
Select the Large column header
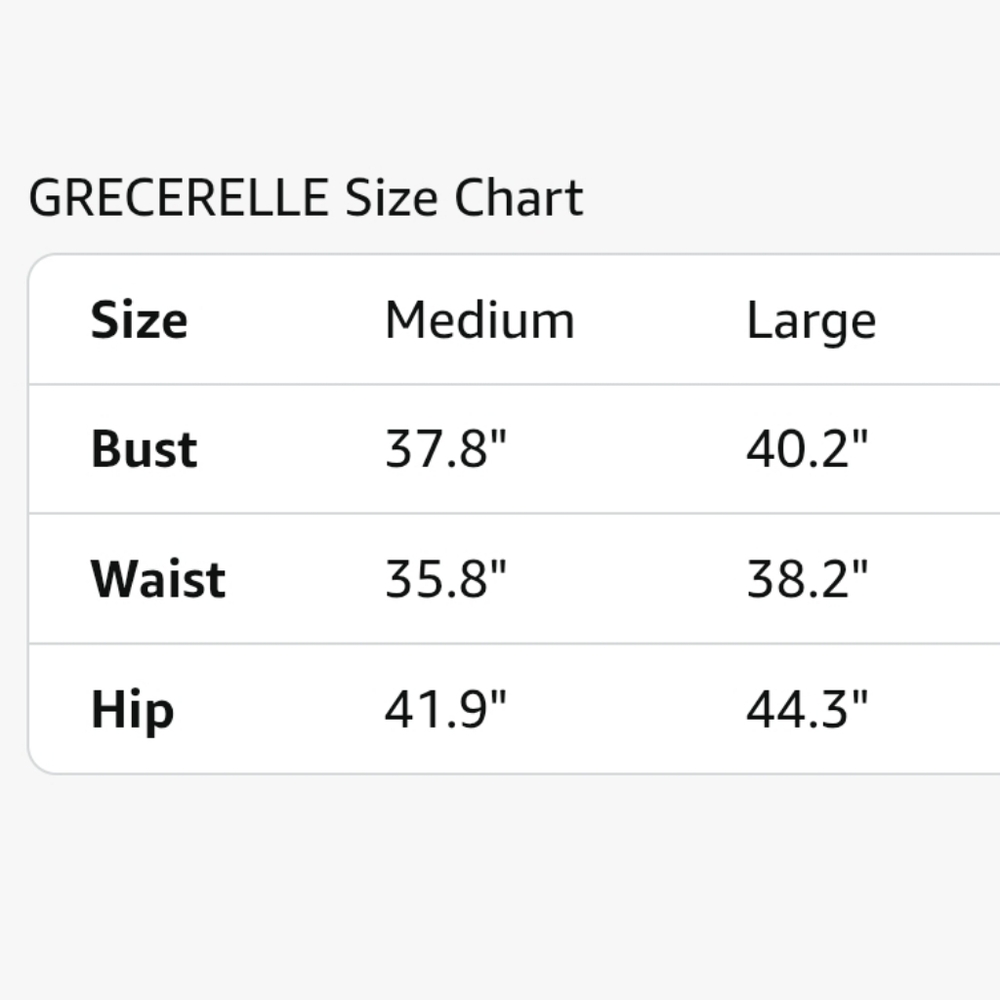[811, 321]
